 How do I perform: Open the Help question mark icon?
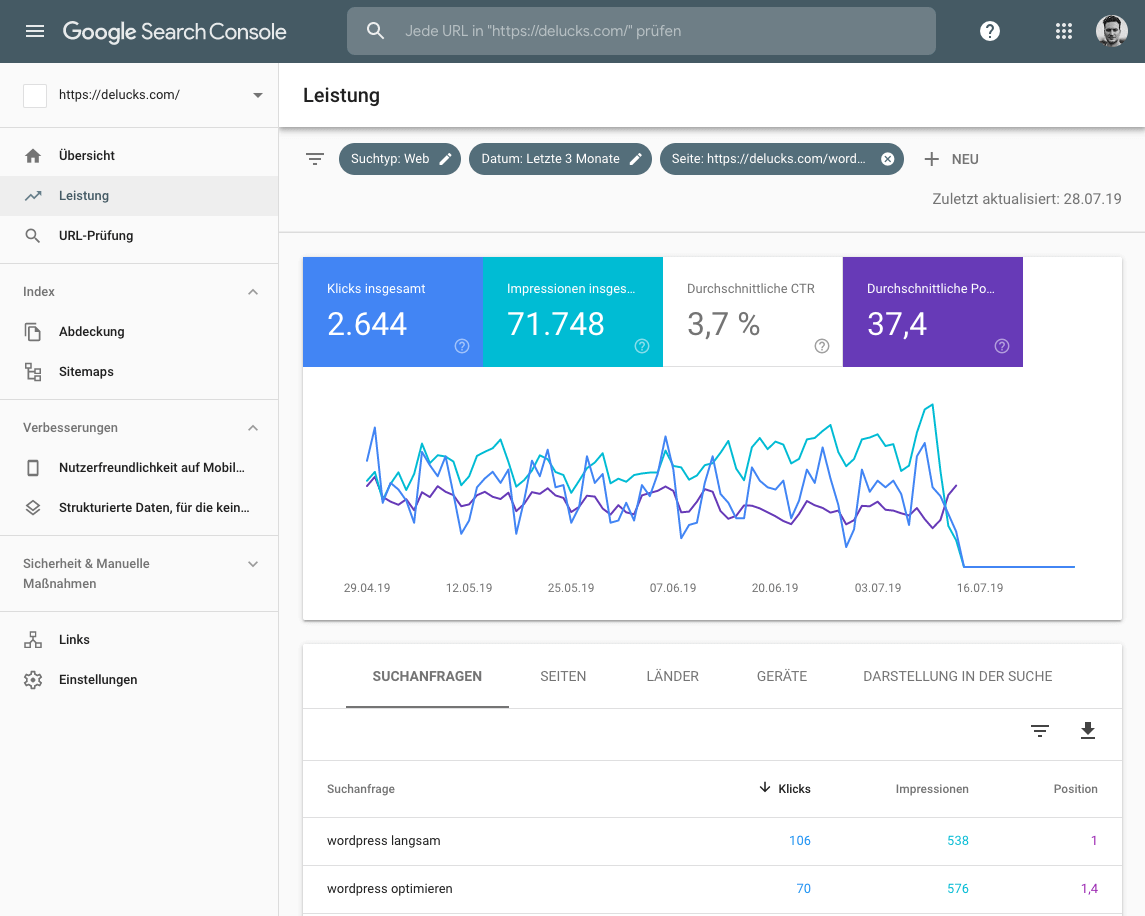coord(989,31)
